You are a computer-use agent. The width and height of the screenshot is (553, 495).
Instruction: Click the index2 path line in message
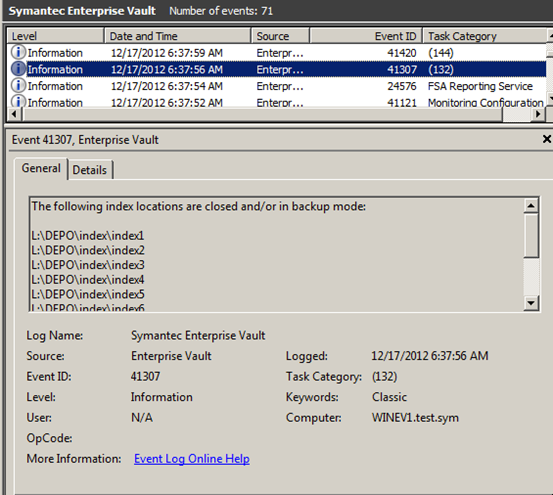point(88,250)
